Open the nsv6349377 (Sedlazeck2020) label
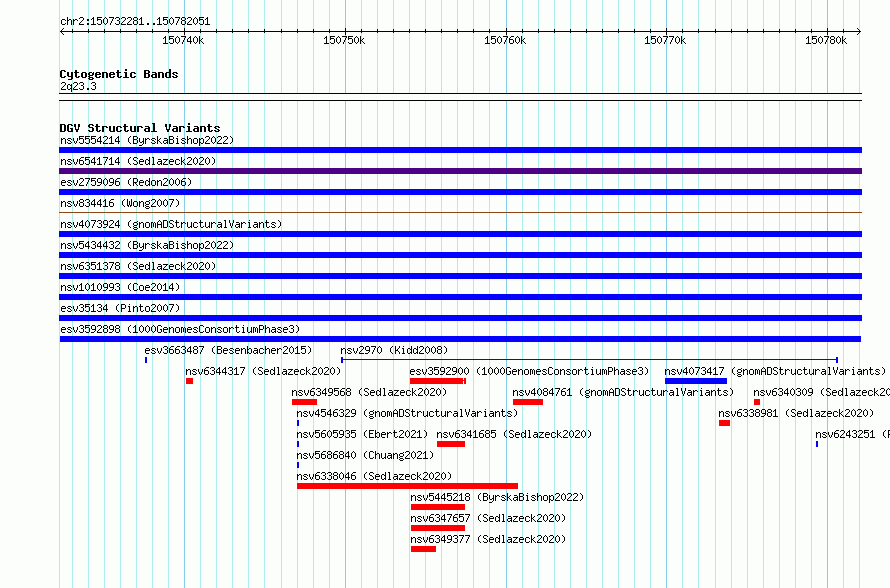Viewport: 890px width, 588px height. [x=488, y=539]
